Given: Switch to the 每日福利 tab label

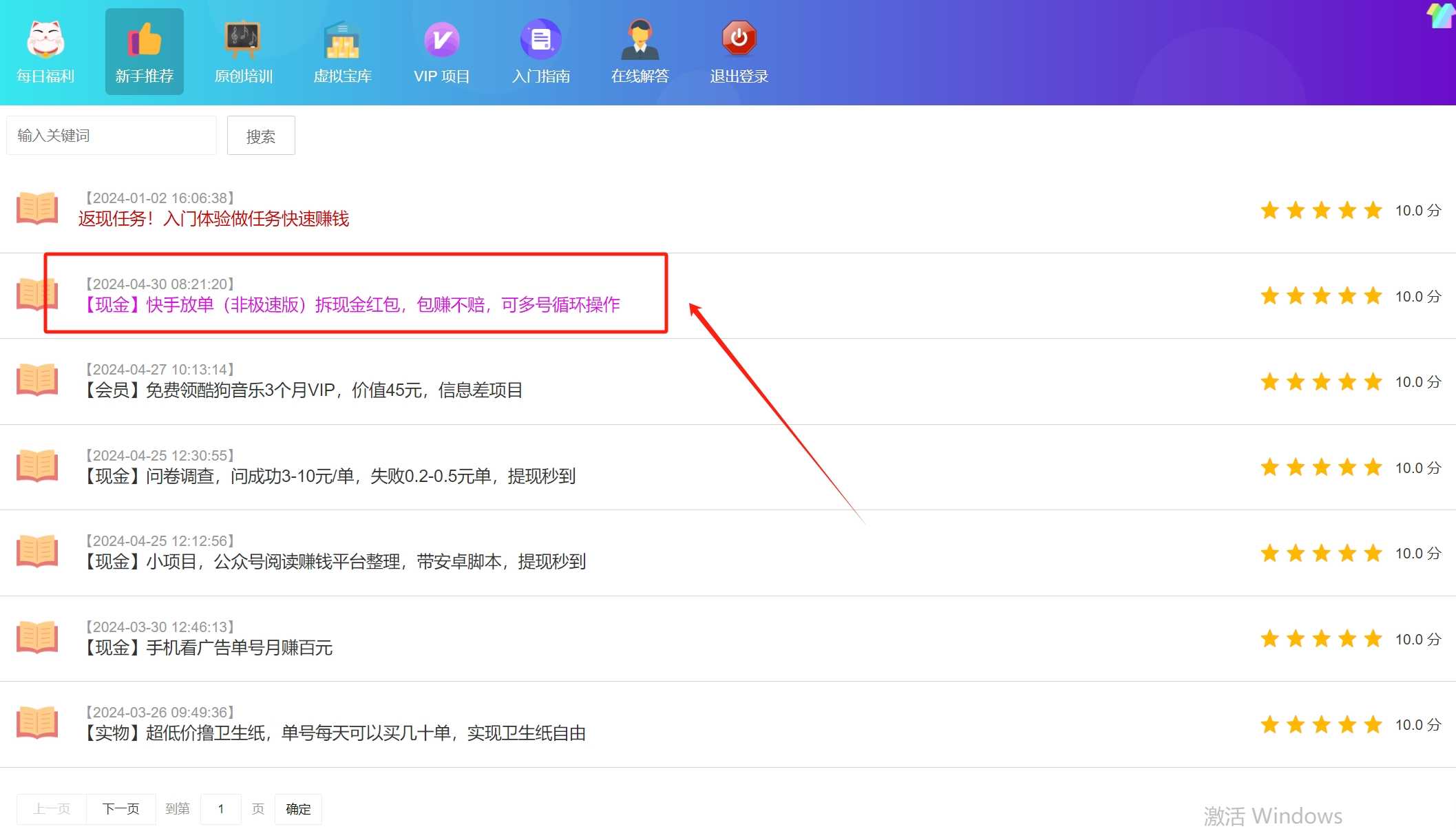Looking at the screenshot, I should (45, 76).
